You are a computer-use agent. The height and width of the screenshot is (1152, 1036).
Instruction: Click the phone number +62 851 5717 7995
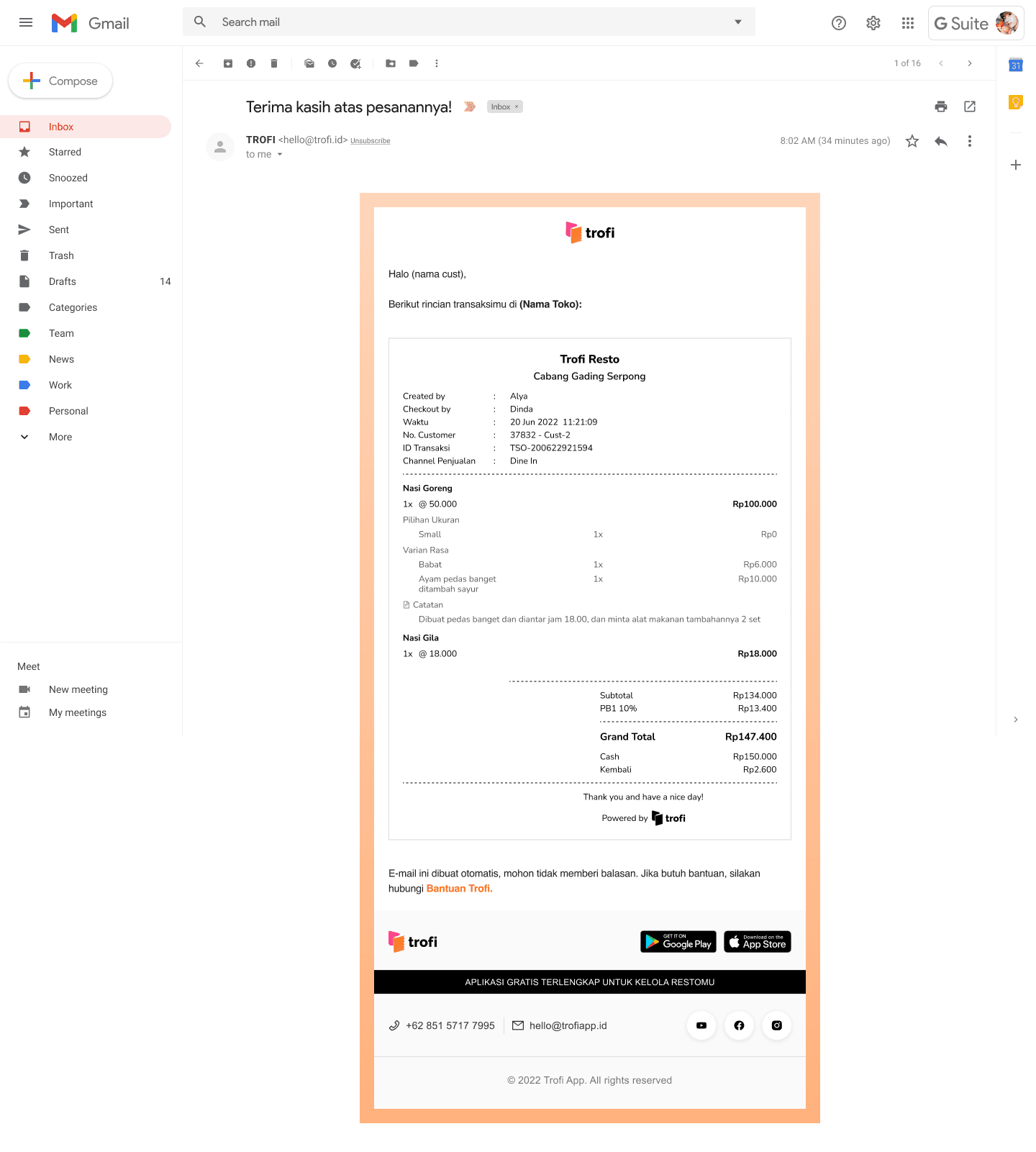point(450,1025)
